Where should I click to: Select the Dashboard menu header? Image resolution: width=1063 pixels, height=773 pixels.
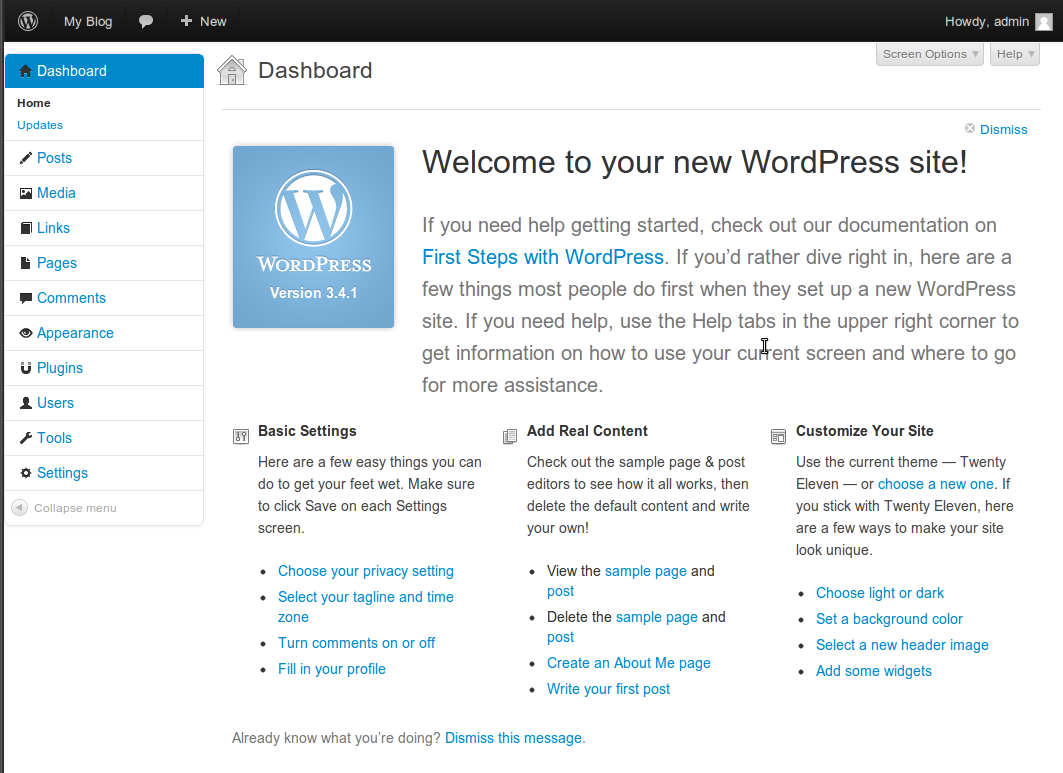[x=104, y=71]
